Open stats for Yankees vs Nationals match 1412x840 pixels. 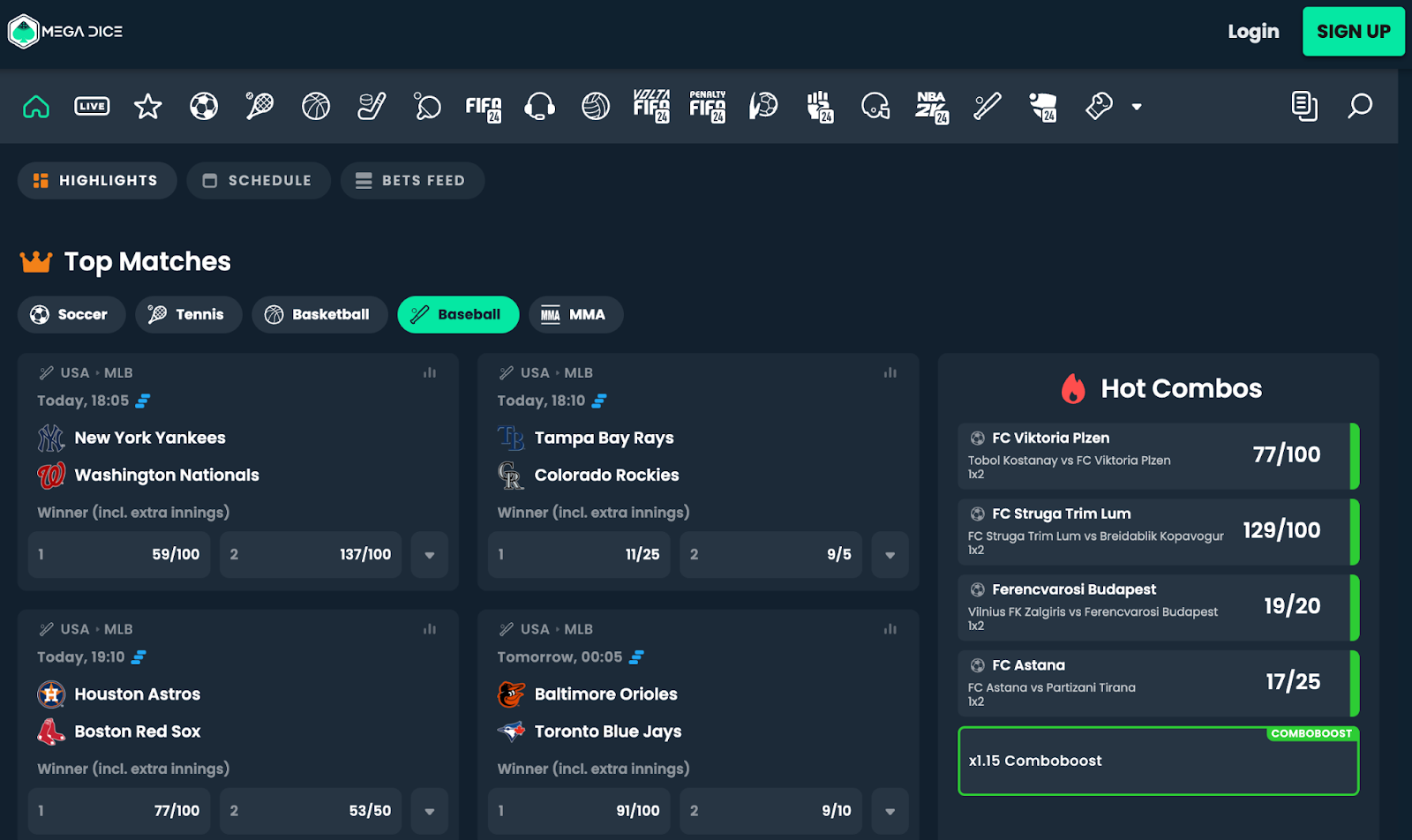coord(430,373)
